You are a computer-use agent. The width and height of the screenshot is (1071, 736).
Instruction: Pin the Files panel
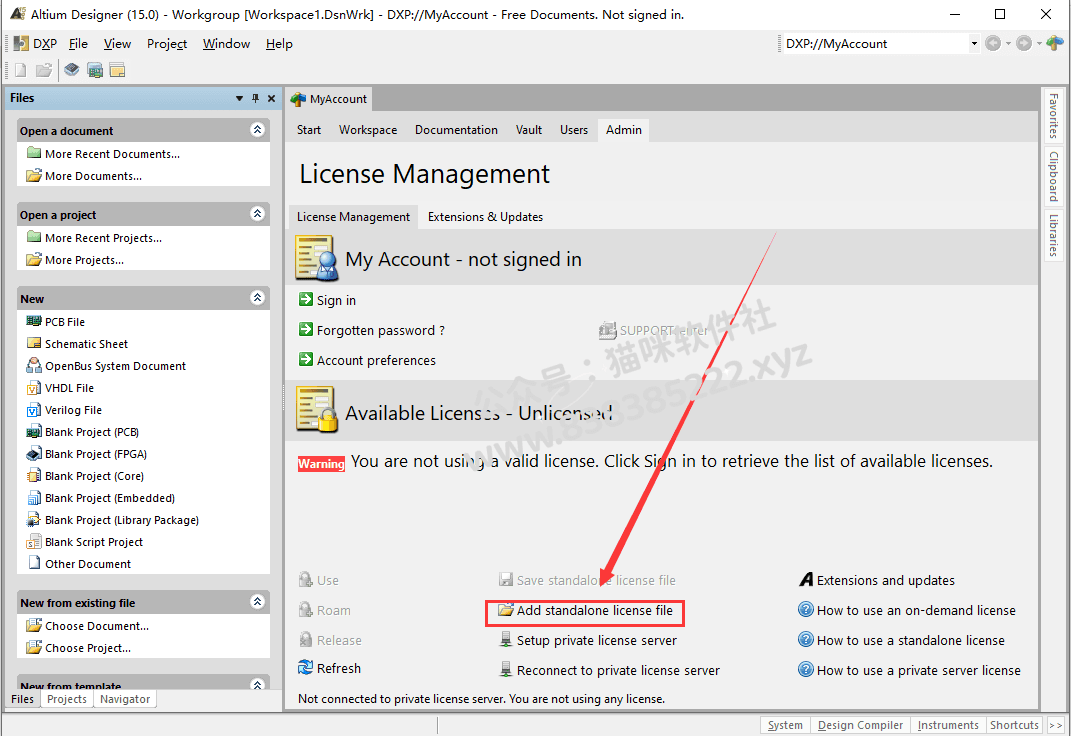(x=255, y=98)
